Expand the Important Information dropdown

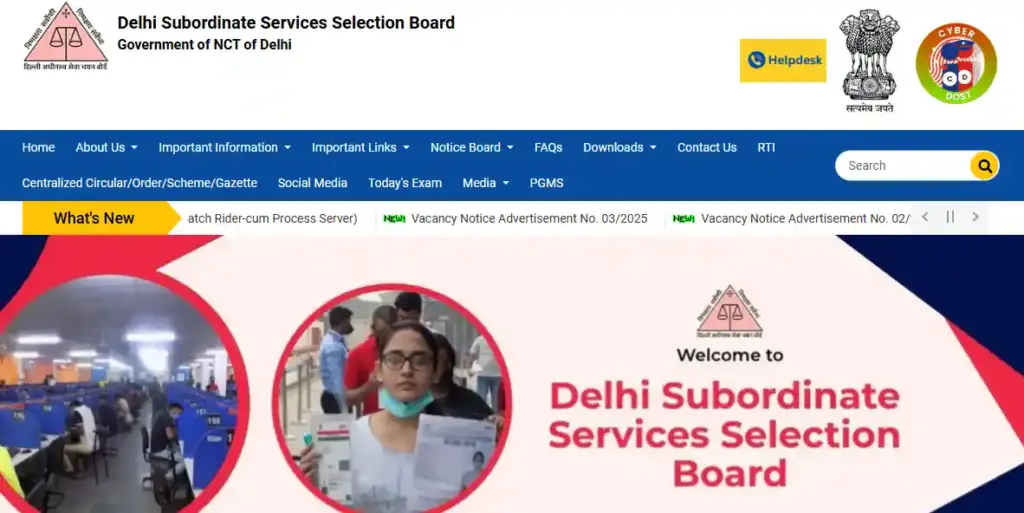click(x=225, y=148)
